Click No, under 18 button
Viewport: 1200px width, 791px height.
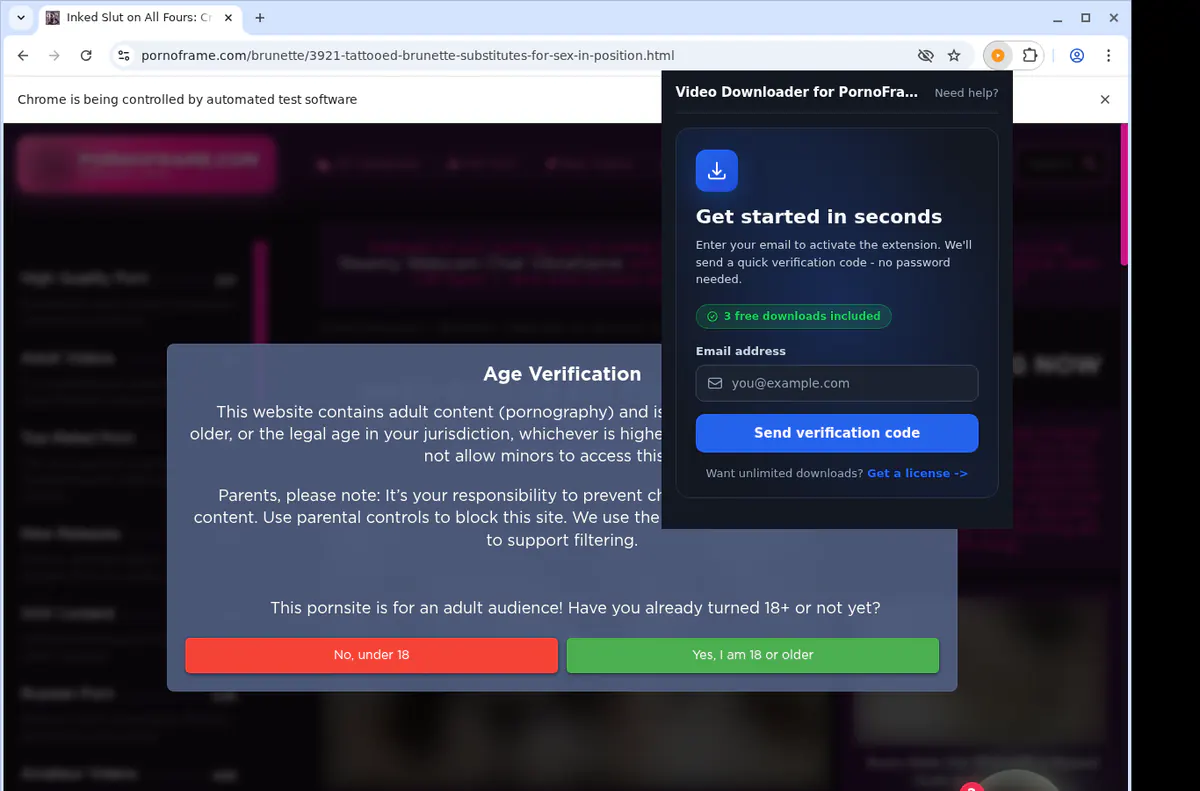(371, 655)
